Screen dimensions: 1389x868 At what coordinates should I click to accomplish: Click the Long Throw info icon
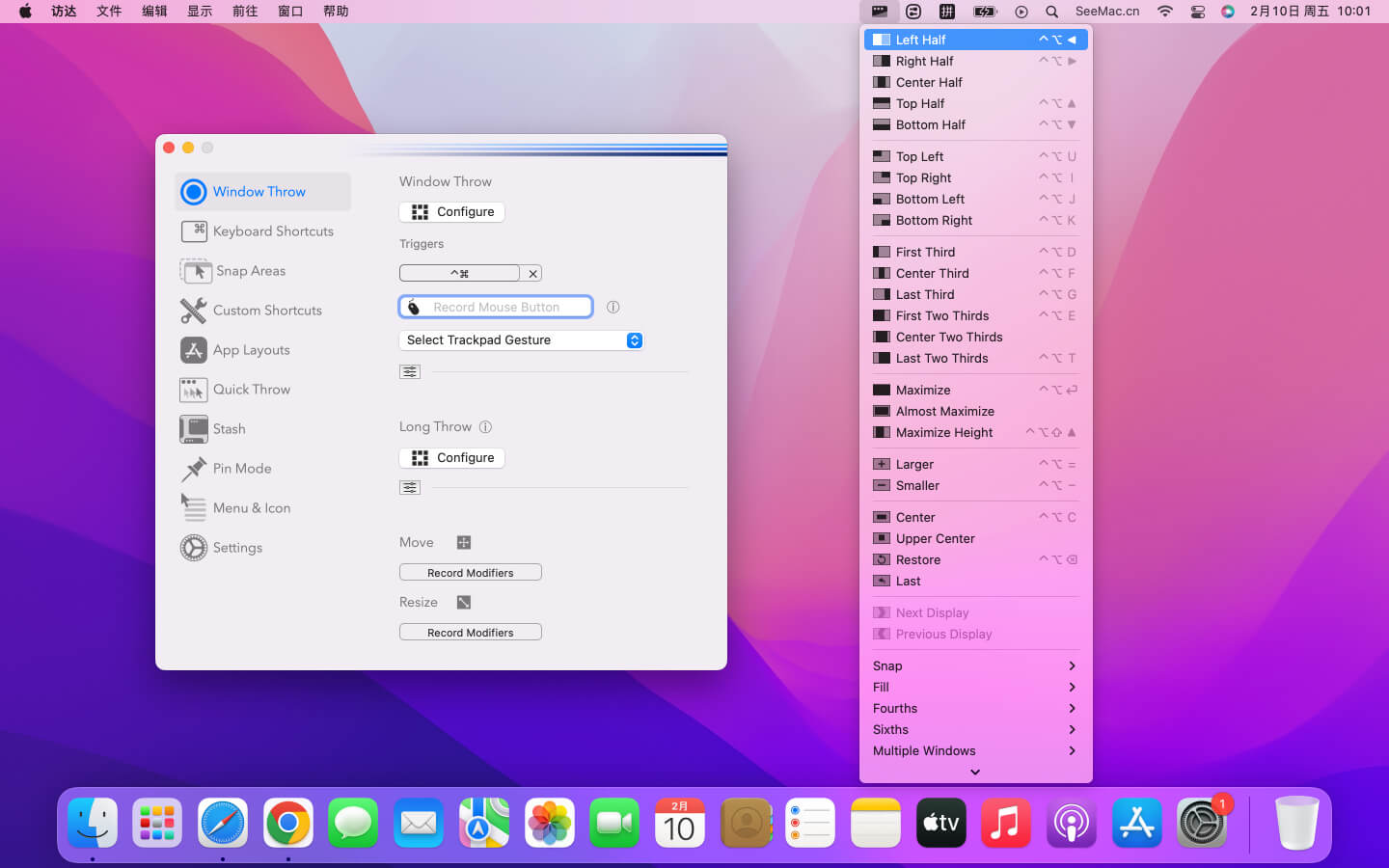point(485,427)
